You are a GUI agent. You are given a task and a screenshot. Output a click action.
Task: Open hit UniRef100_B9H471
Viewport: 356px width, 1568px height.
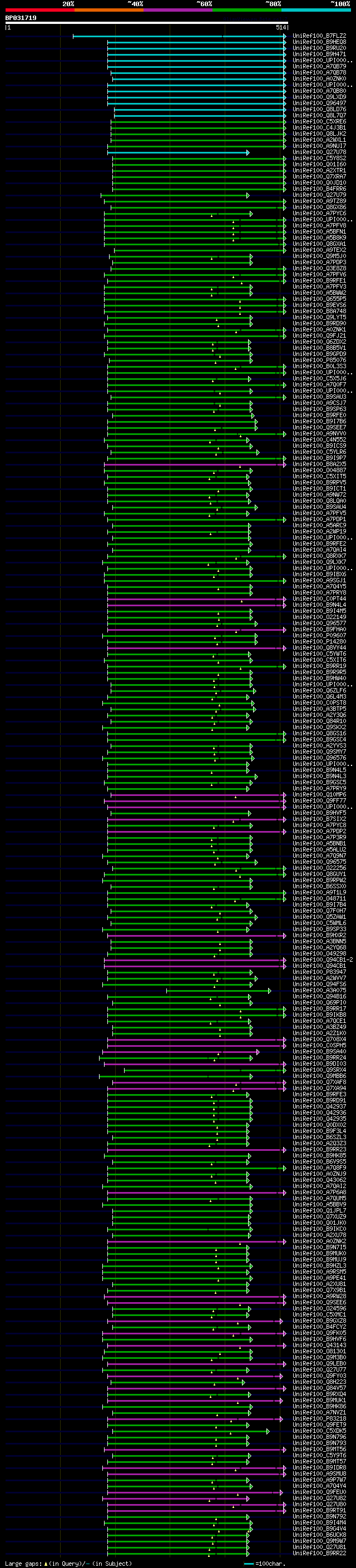(319, 54)
